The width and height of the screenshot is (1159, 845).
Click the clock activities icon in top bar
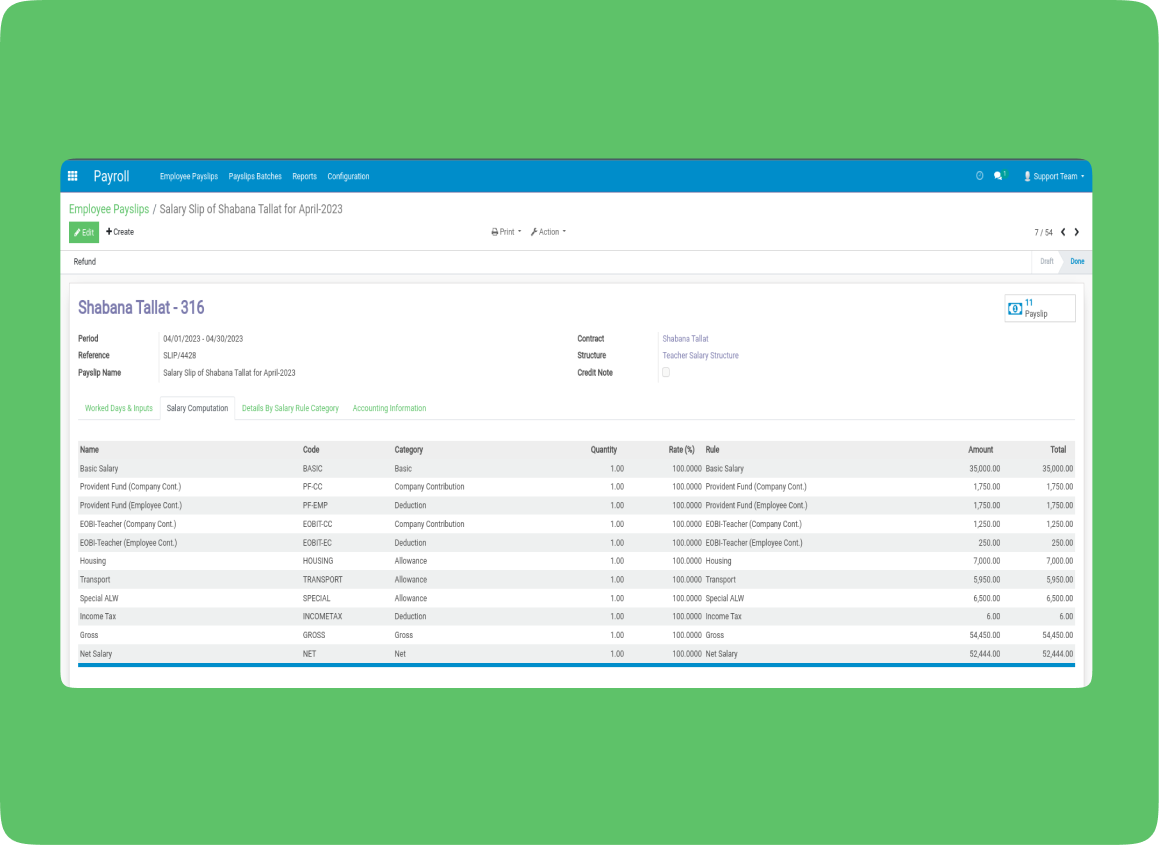pos(979,176)
